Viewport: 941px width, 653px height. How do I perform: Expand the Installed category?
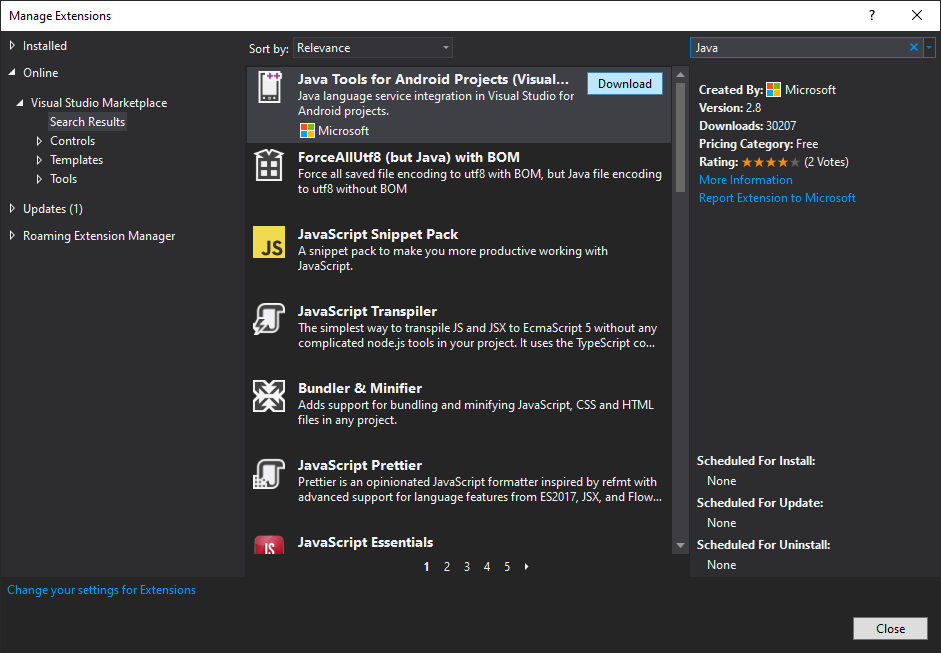pyautogui.click(x=12, y=46)
